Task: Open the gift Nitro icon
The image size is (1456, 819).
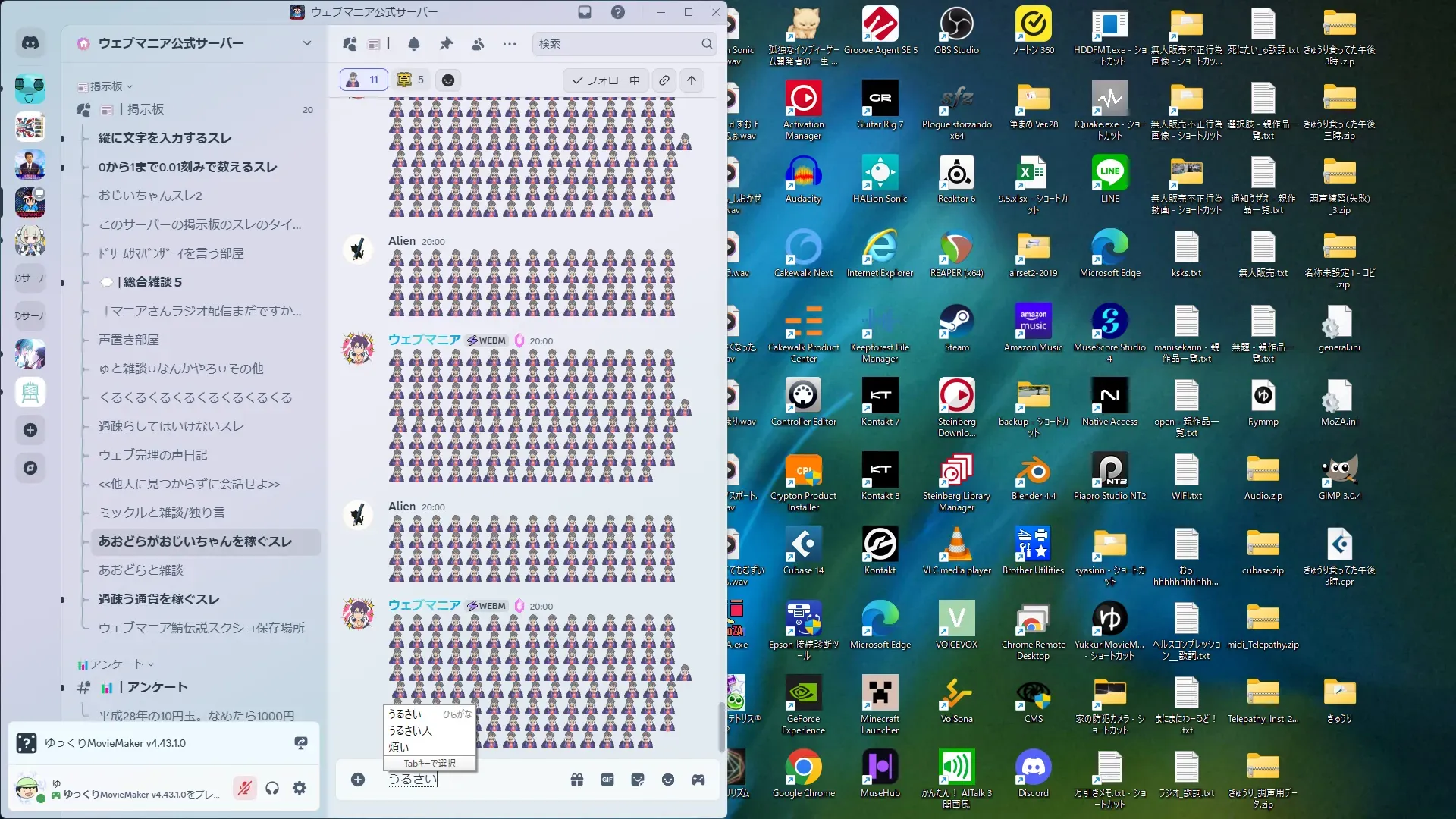Action: pyautogui.click(x=577, y=780)
